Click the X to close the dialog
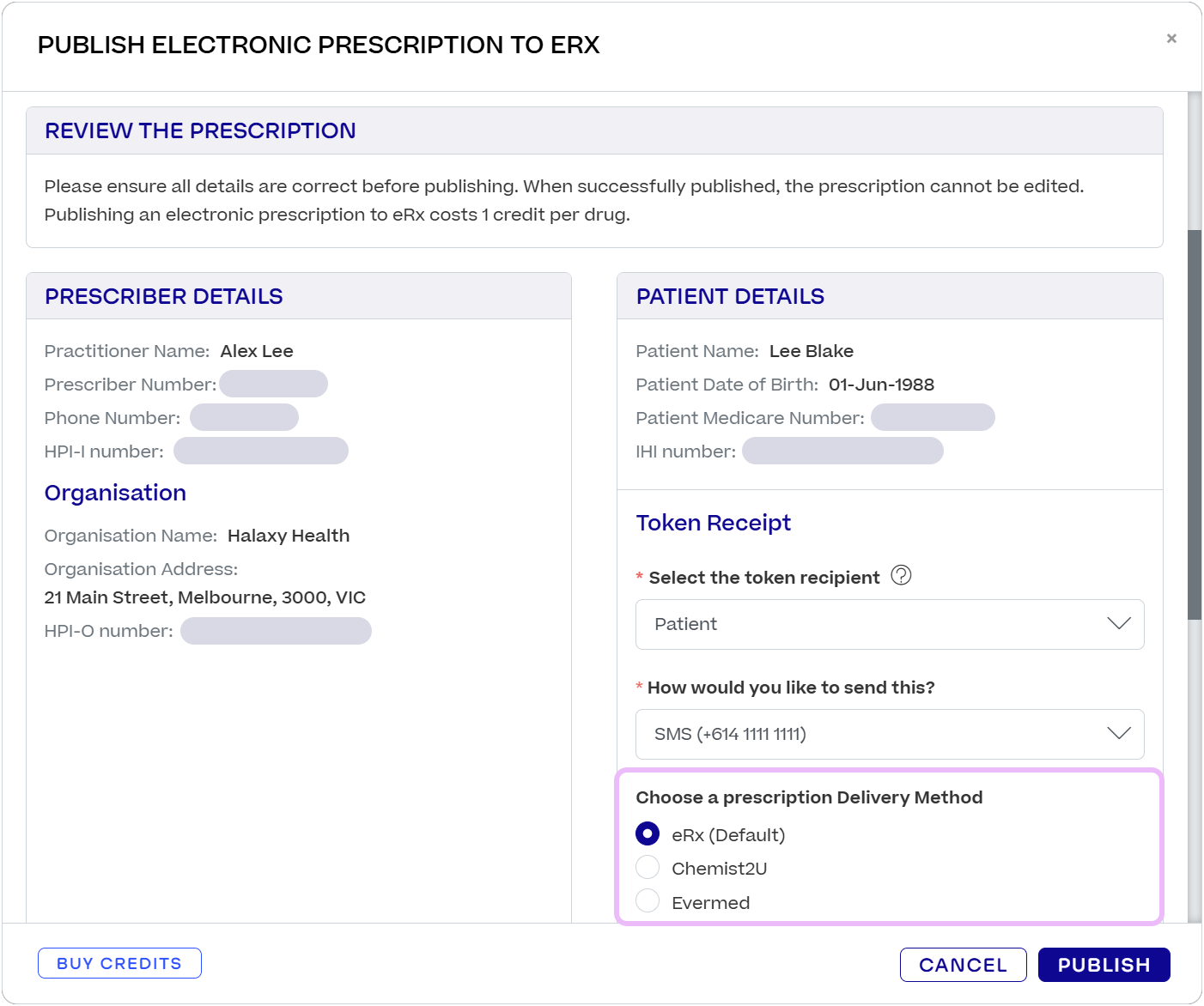This screenshot has height=1006, width=1204. pyautogui.click(x=1171, y=38)
